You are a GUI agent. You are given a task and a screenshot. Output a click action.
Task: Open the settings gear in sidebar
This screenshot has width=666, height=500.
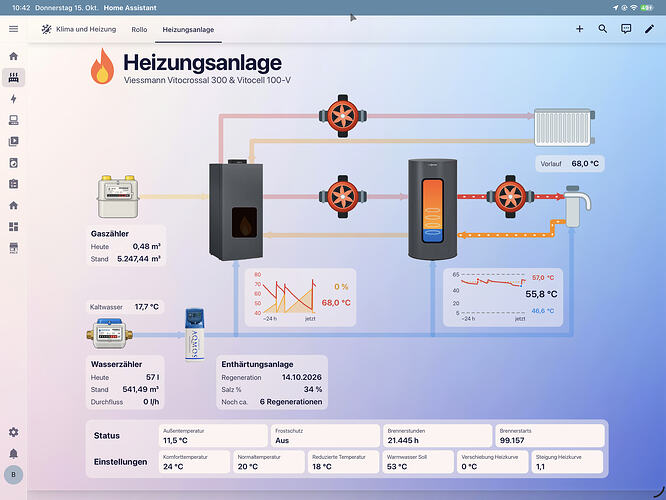pos(14,432)
